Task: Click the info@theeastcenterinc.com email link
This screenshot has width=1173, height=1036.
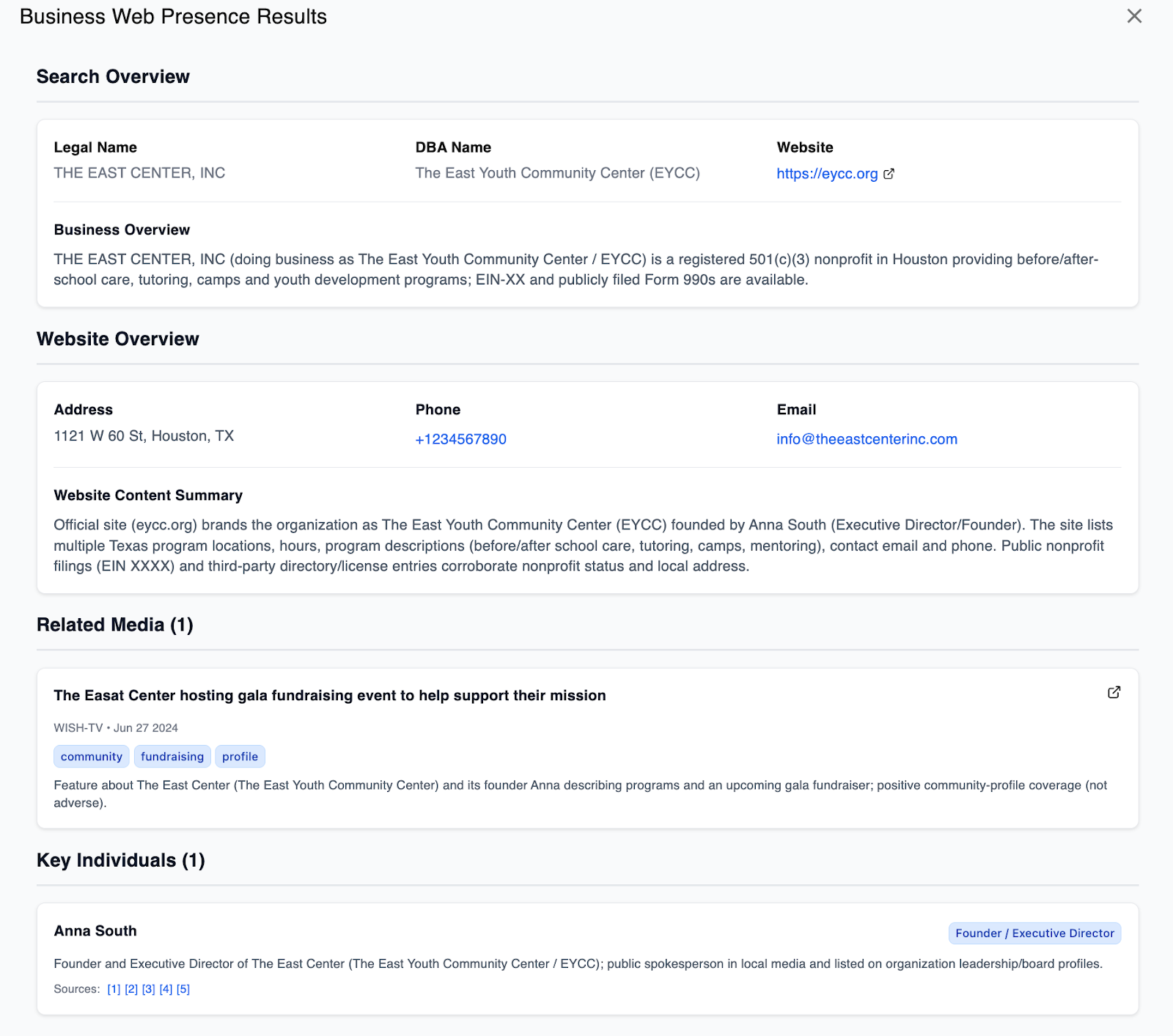Action: [867, 438]
